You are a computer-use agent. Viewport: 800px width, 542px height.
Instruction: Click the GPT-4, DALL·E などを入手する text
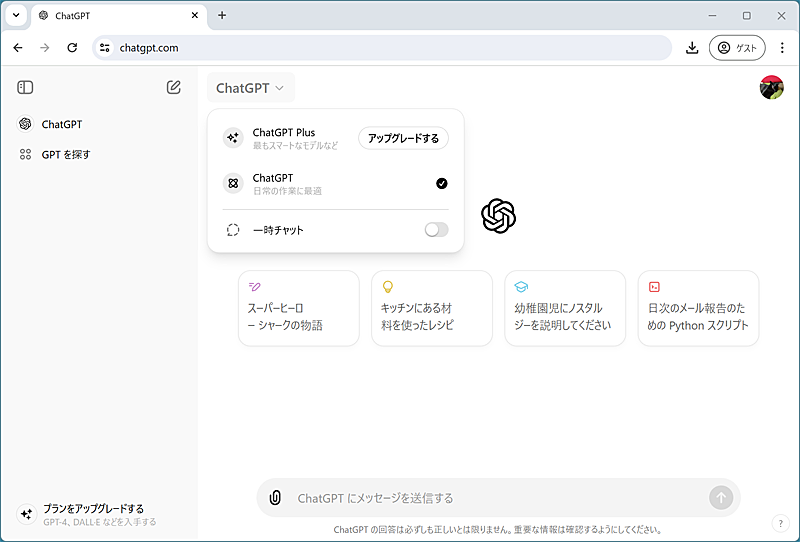[x=99, y=522]
